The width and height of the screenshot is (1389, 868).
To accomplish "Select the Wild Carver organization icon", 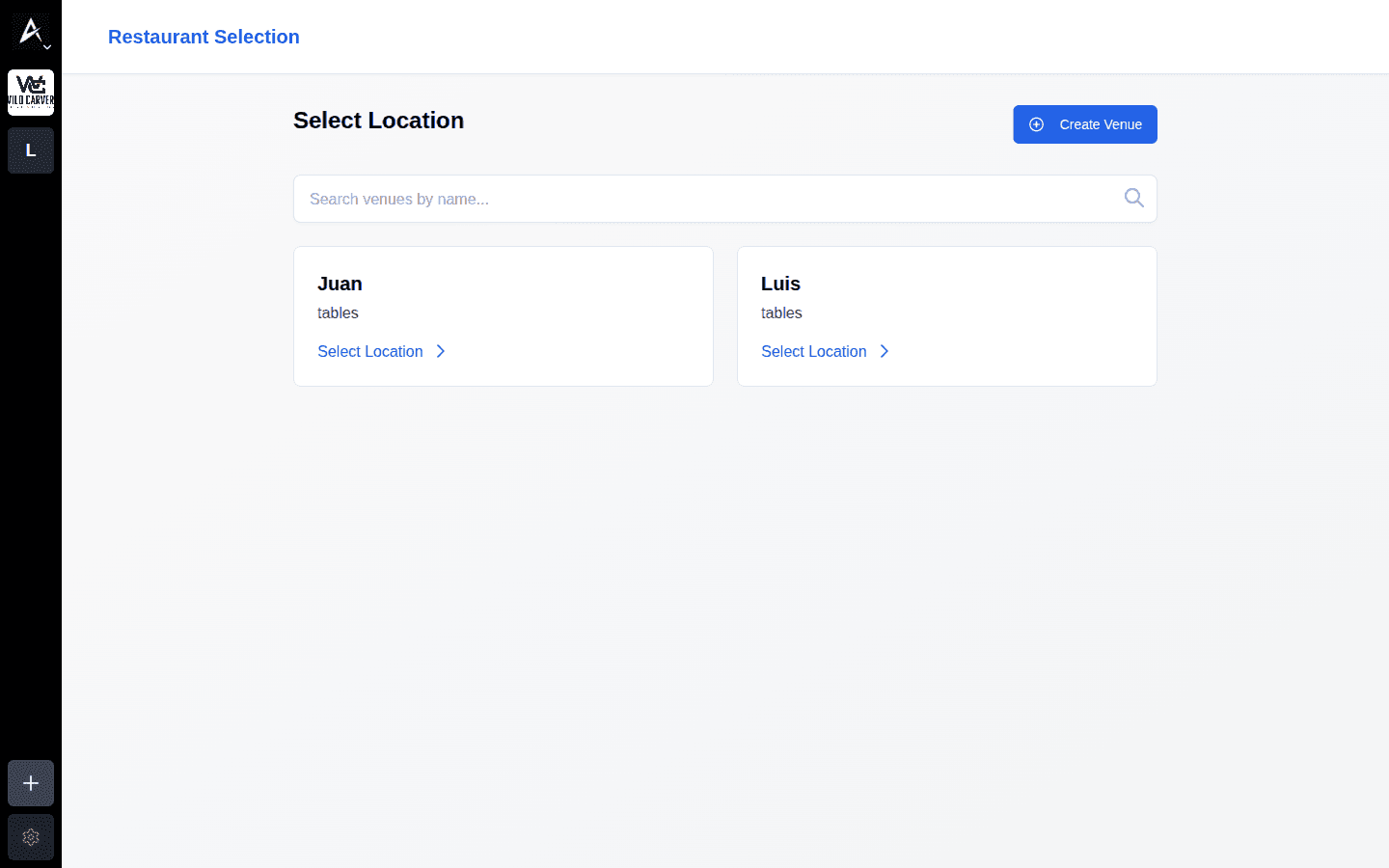I will tap(31, 93).
